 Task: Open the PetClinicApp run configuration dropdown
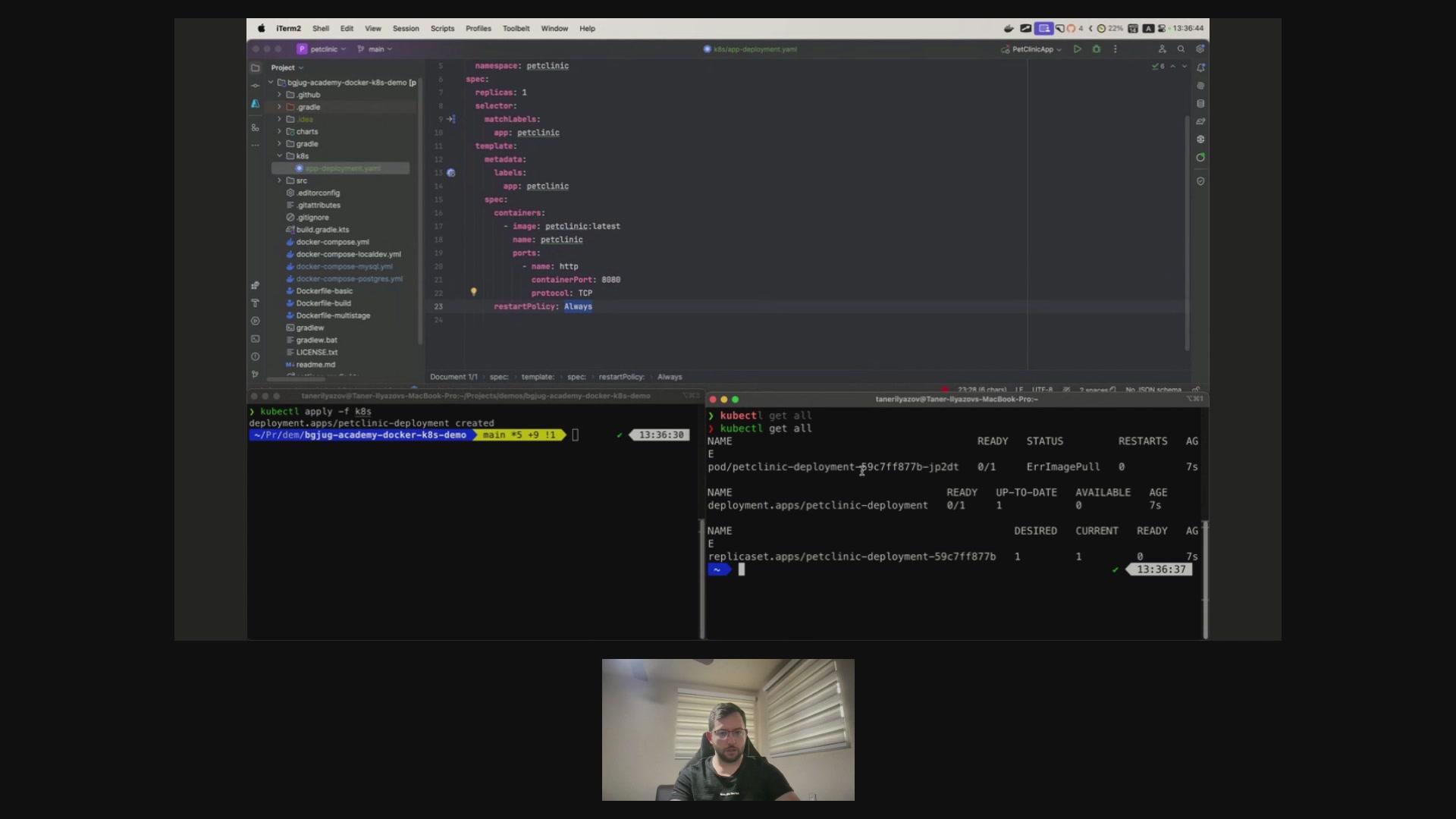pos(1037,49)
